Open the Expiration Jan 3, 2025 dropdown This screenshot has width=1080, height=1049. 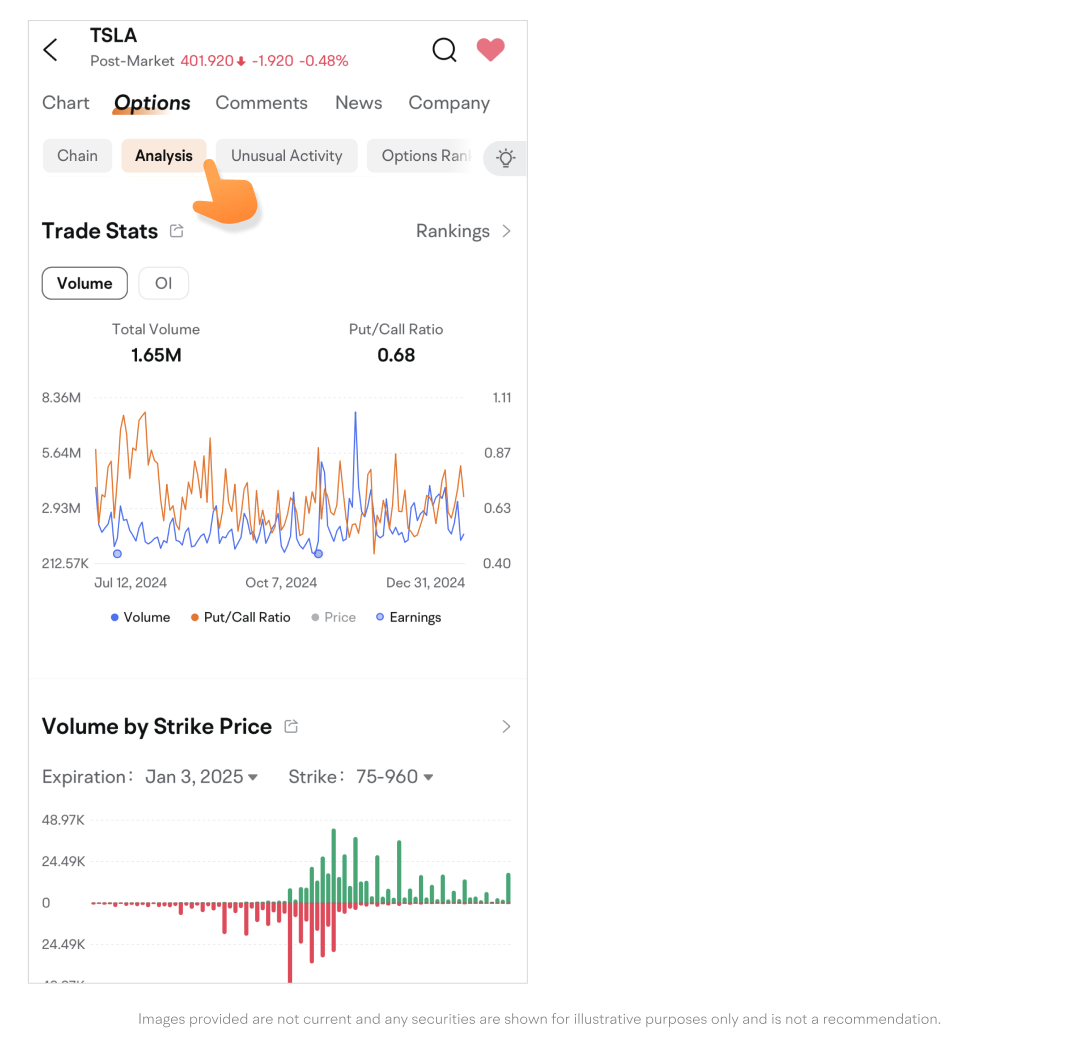[201, 777]
